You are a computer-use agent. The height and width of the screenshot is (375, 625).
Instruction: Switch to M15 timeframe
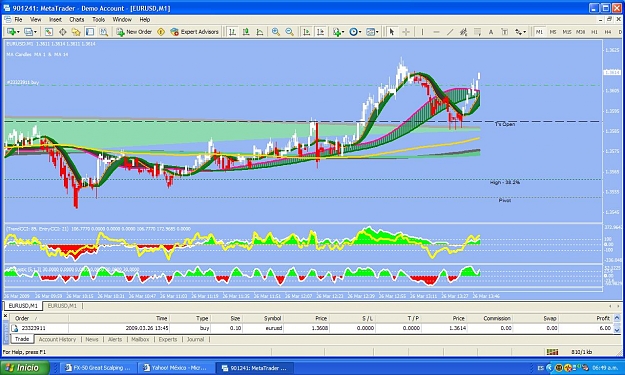(x=566, y=32)
